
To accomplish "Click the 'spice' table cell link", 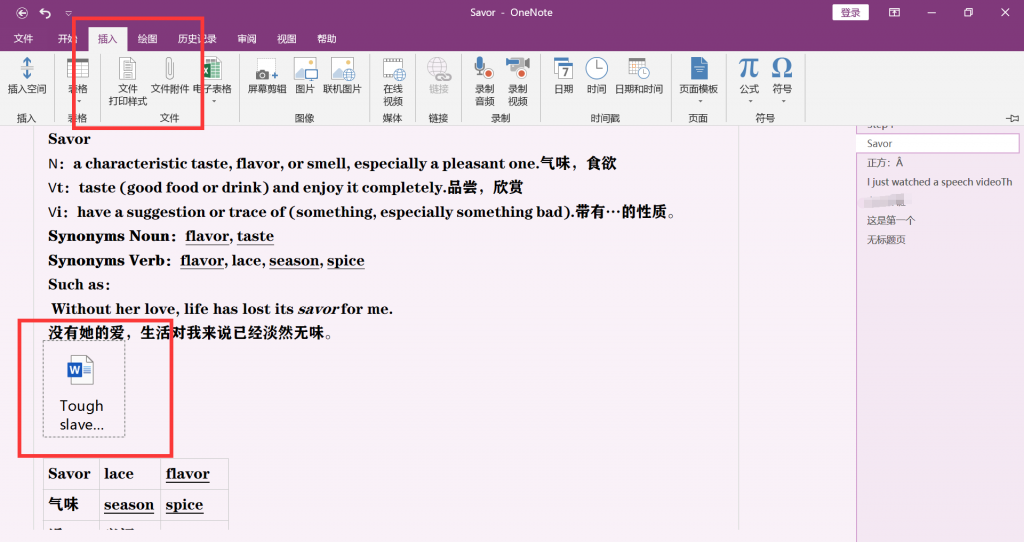I will [x=184, y=505].
